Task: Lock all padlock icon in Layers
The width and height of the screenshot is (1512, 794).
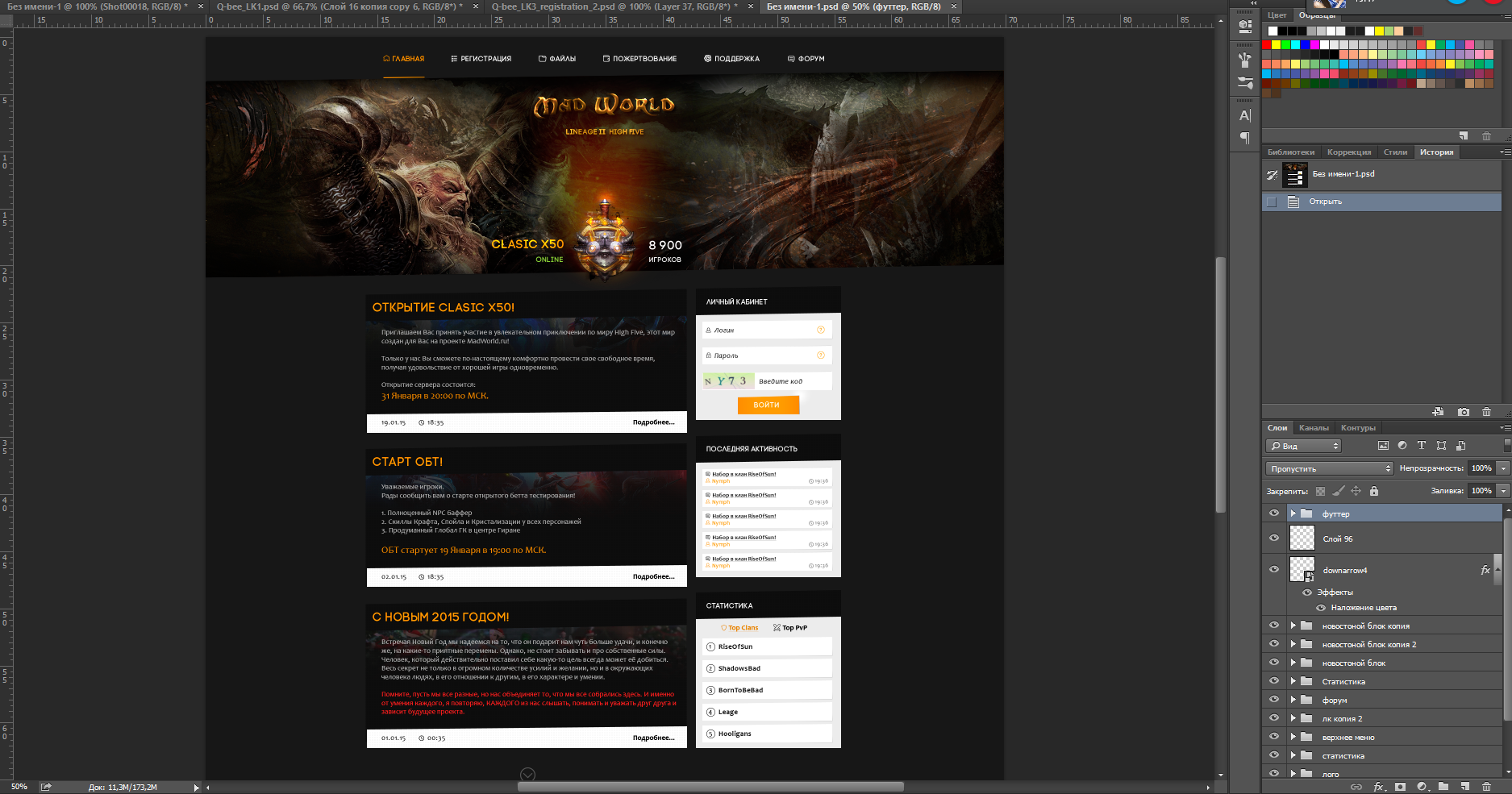Action: coord(1374,491)
